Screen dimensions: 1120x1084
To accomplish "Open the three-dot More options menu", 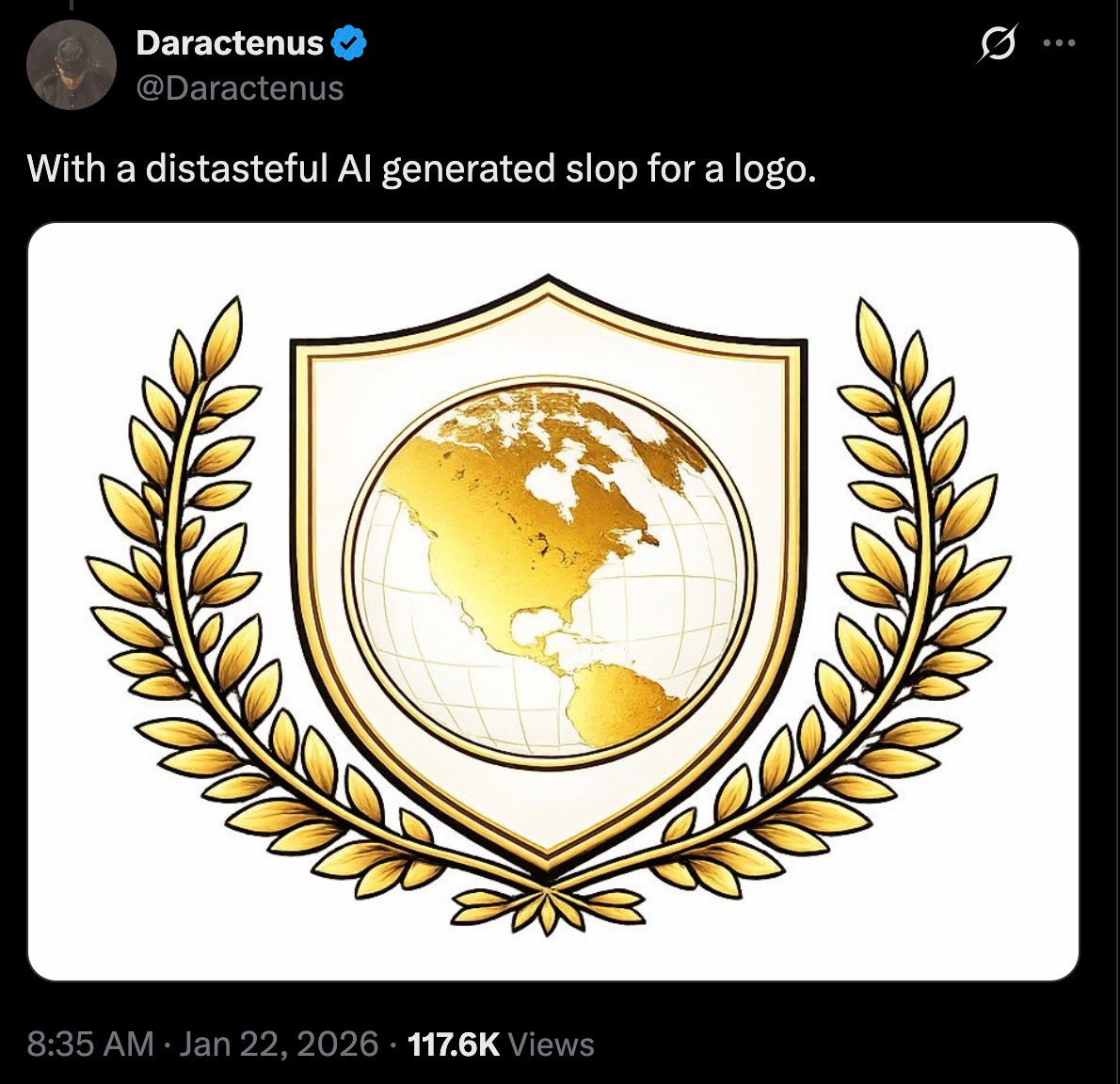I will [1059, 43].
